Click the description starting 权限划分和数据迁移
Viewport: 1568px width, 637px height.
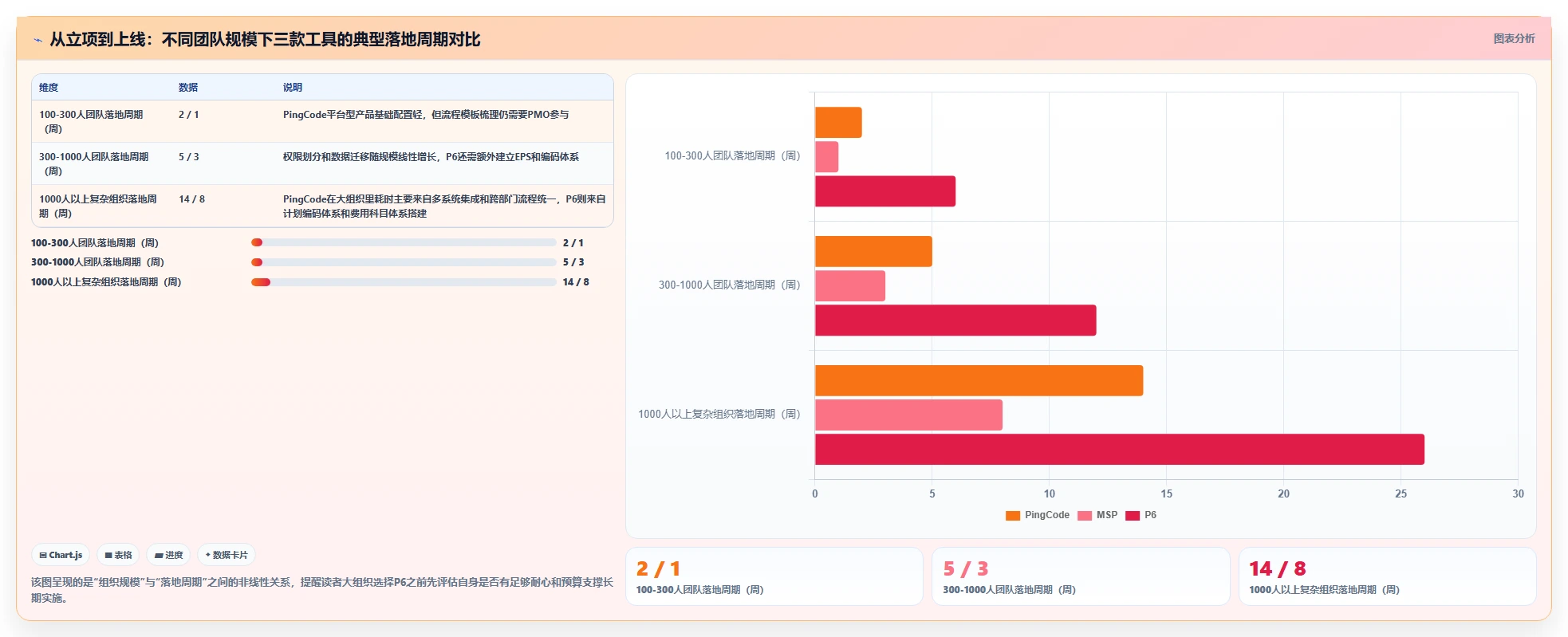pyautogui.click(x=431, y=157)
